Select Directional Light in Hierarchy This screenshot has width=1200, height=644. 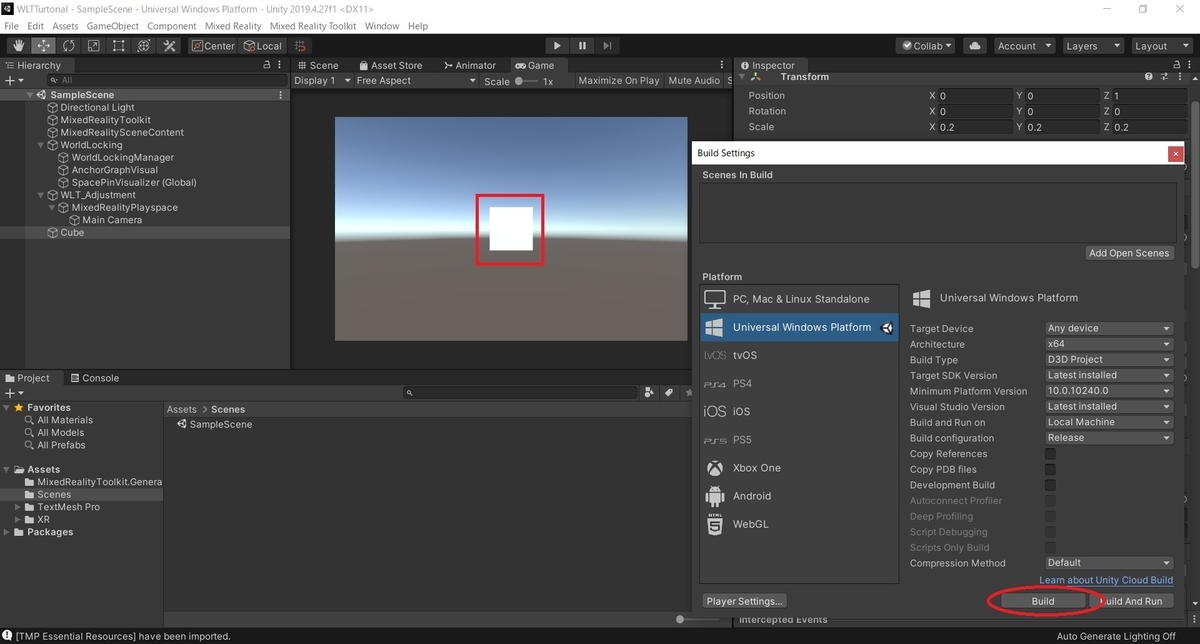97,107
